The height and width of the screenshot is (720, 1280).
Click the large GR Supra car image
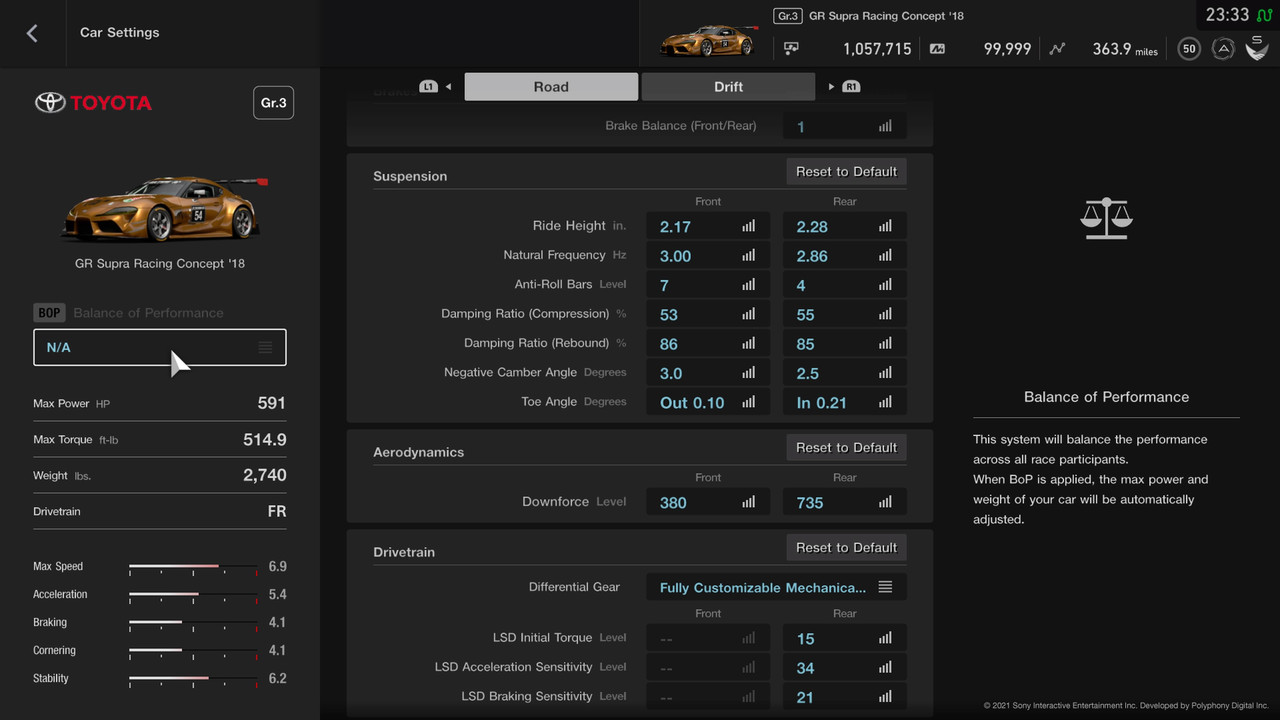pos(164,208)
